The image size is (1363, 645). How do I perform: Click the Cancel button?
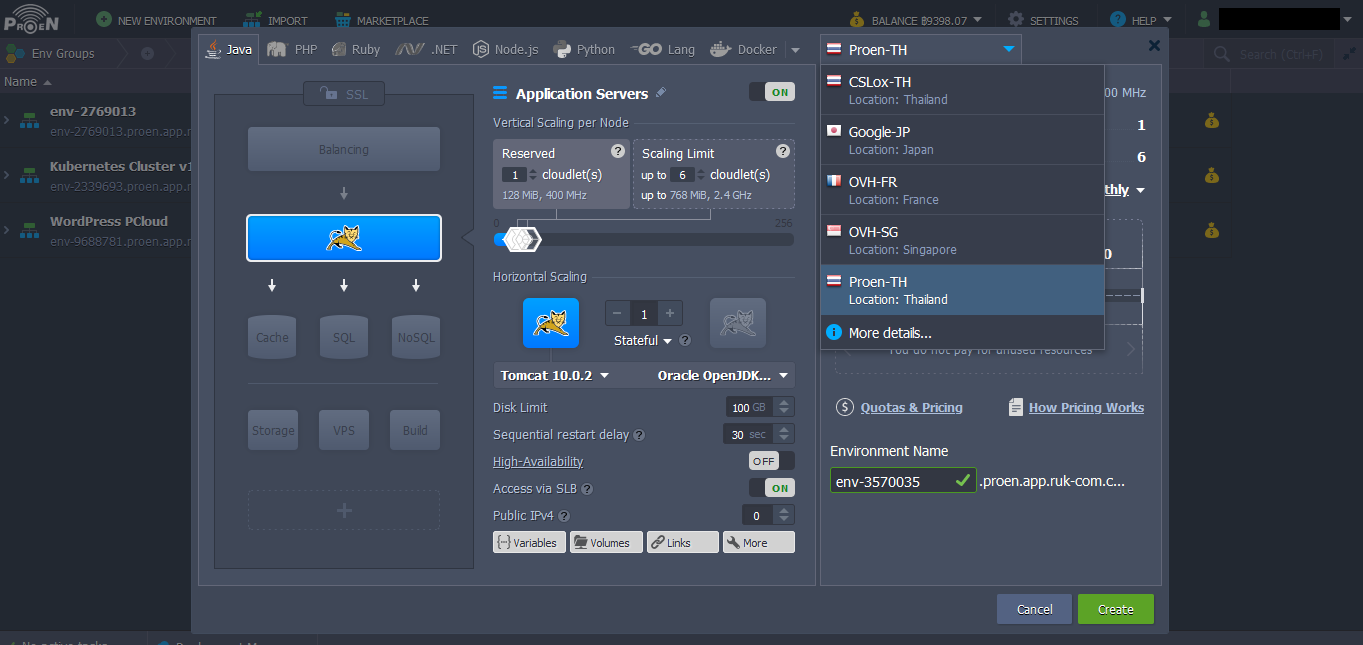pos(1034,609)
